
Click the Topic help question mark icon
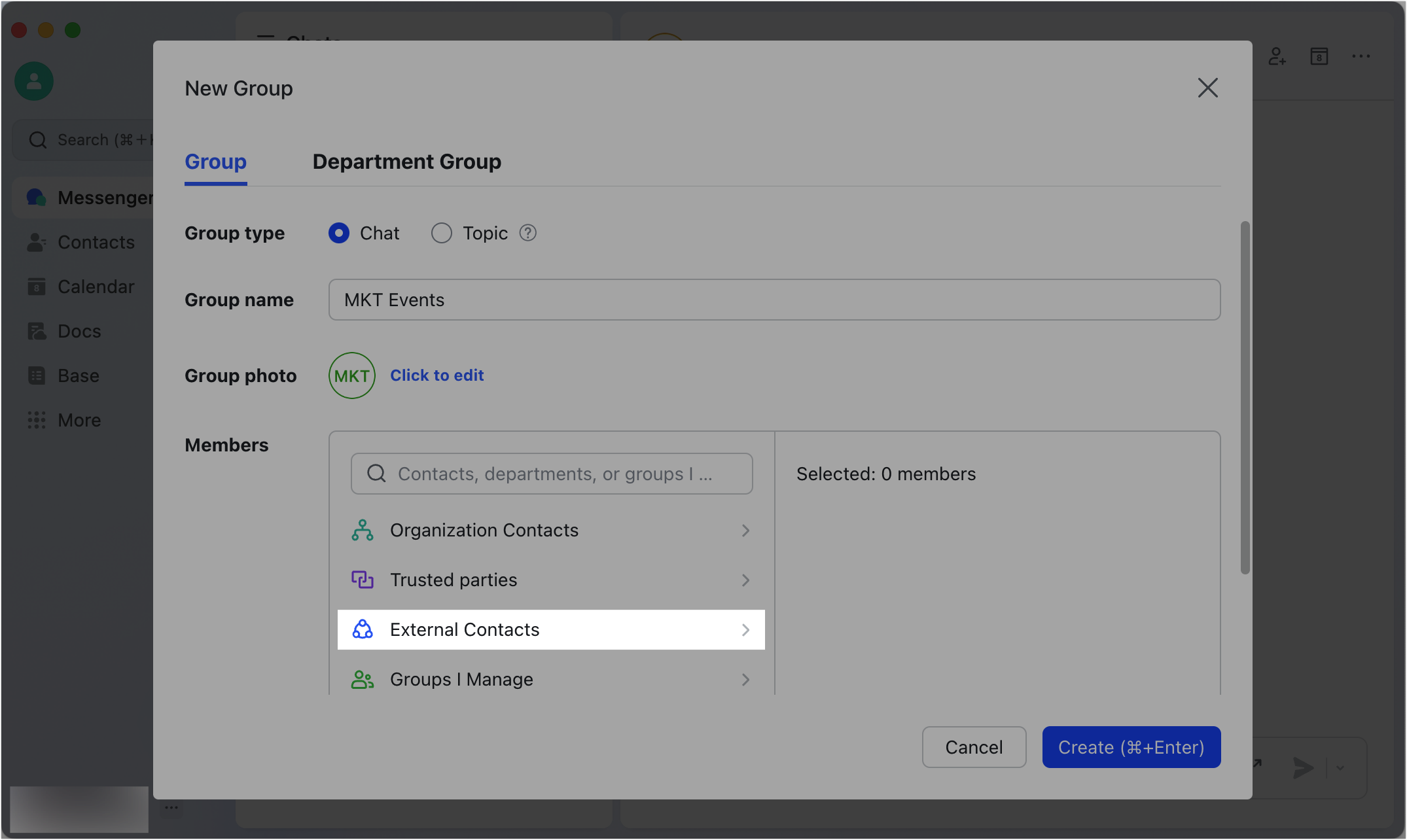click(x=527, y=233)
